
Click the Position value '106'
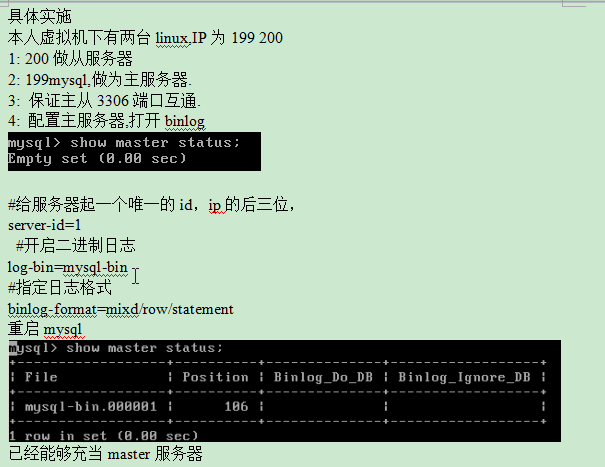(x=236, y=406)
